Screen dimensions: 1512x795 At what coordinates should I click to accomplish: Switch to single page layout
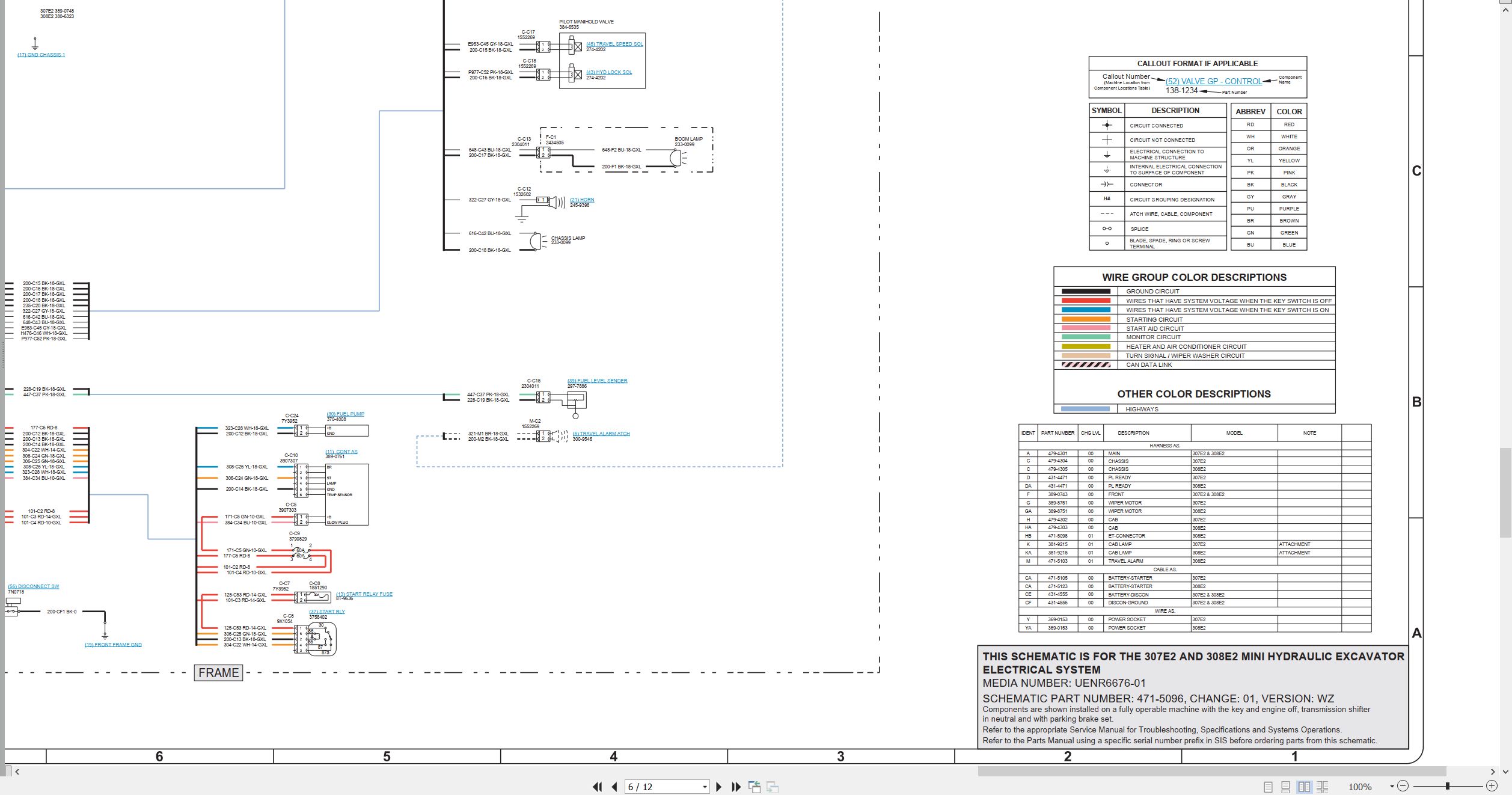click(1268, 787)
